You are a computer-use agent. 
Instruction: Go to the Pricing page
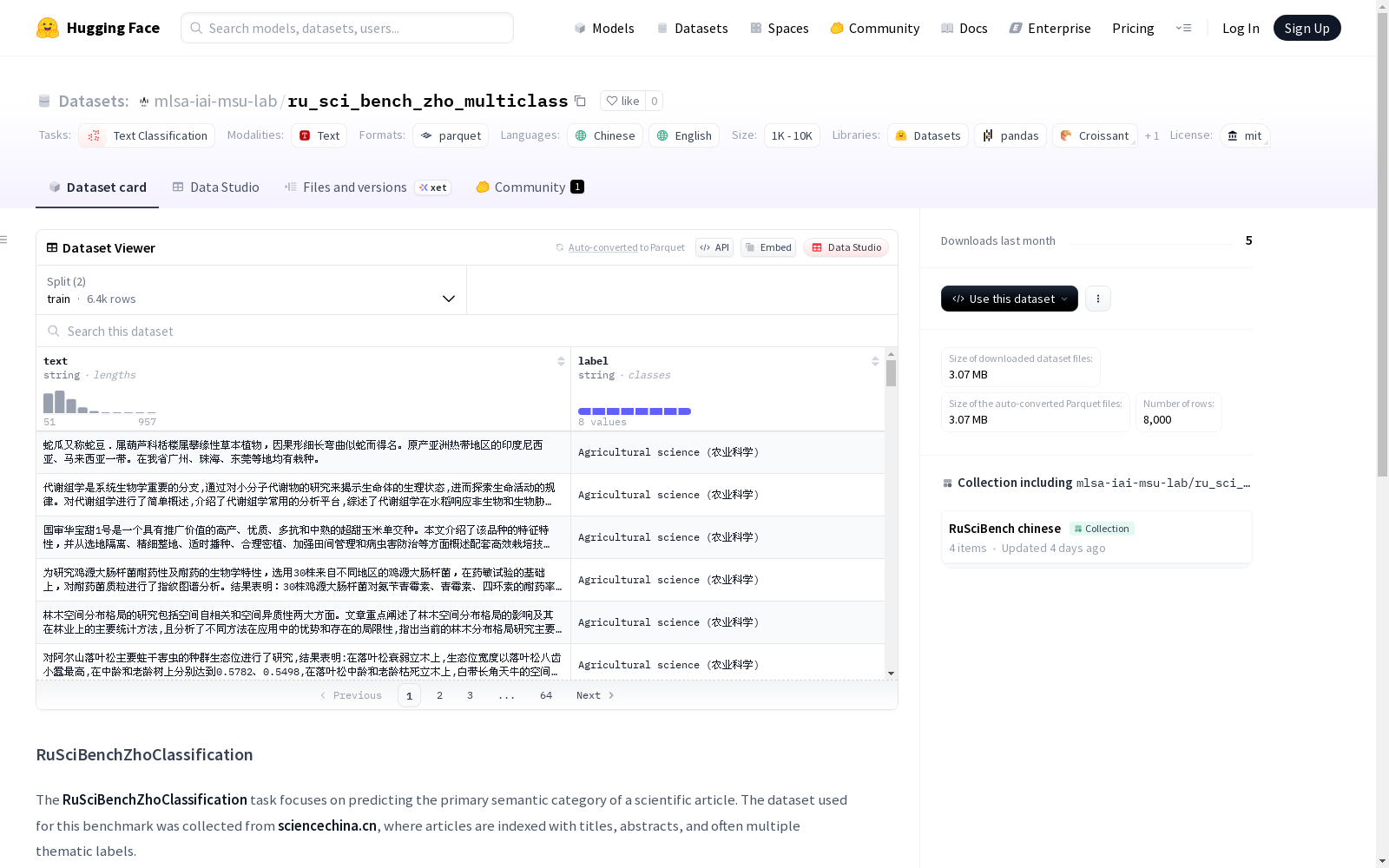click(x=1133, y=28)
